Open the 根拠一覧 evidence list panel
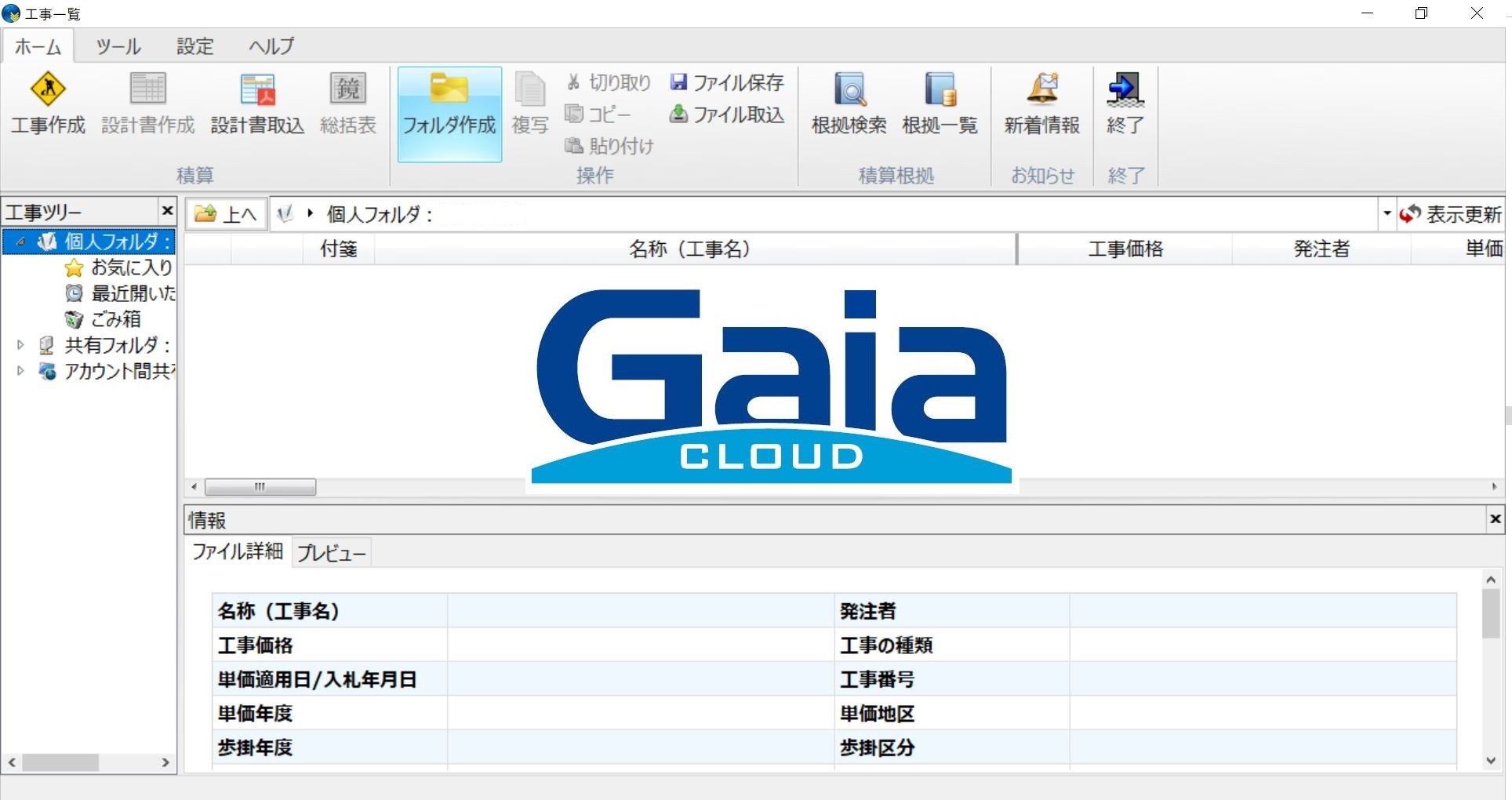The image size is (1512, 800). point(941,104)
